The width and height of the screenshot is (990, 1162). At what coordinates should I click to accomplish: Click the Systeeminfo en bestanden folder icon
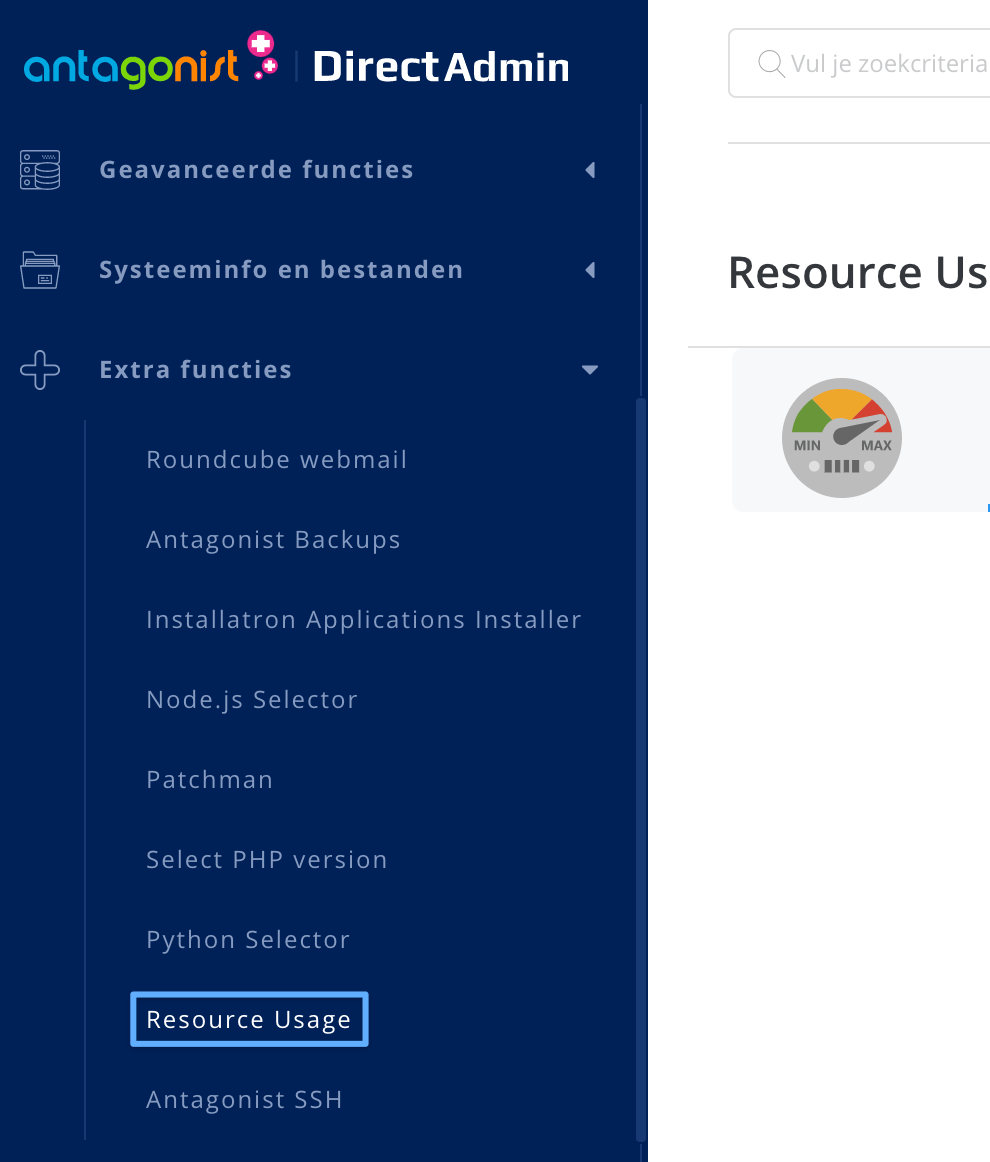pos(40,270)
